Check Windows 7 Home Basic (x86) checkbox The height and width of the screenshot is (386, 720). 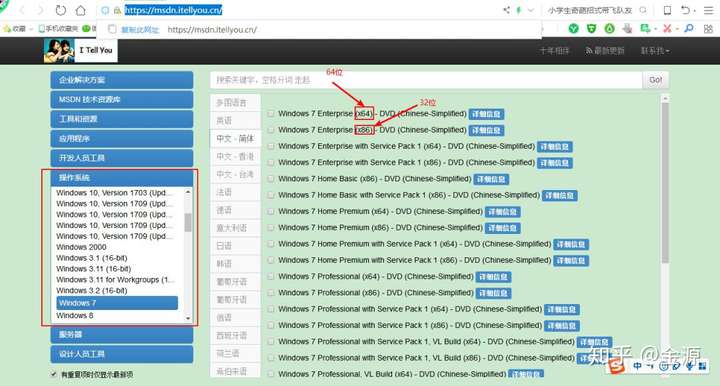pyautogui.click(x=271, y=179)
